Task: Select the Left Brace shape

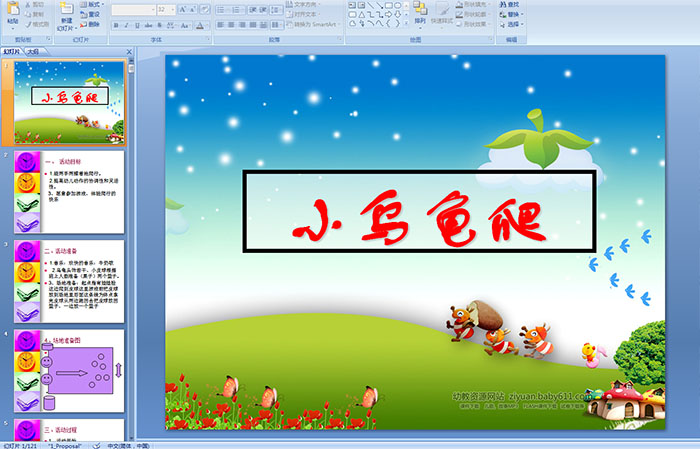Action: pyautogui.click(x=388, y=23)
